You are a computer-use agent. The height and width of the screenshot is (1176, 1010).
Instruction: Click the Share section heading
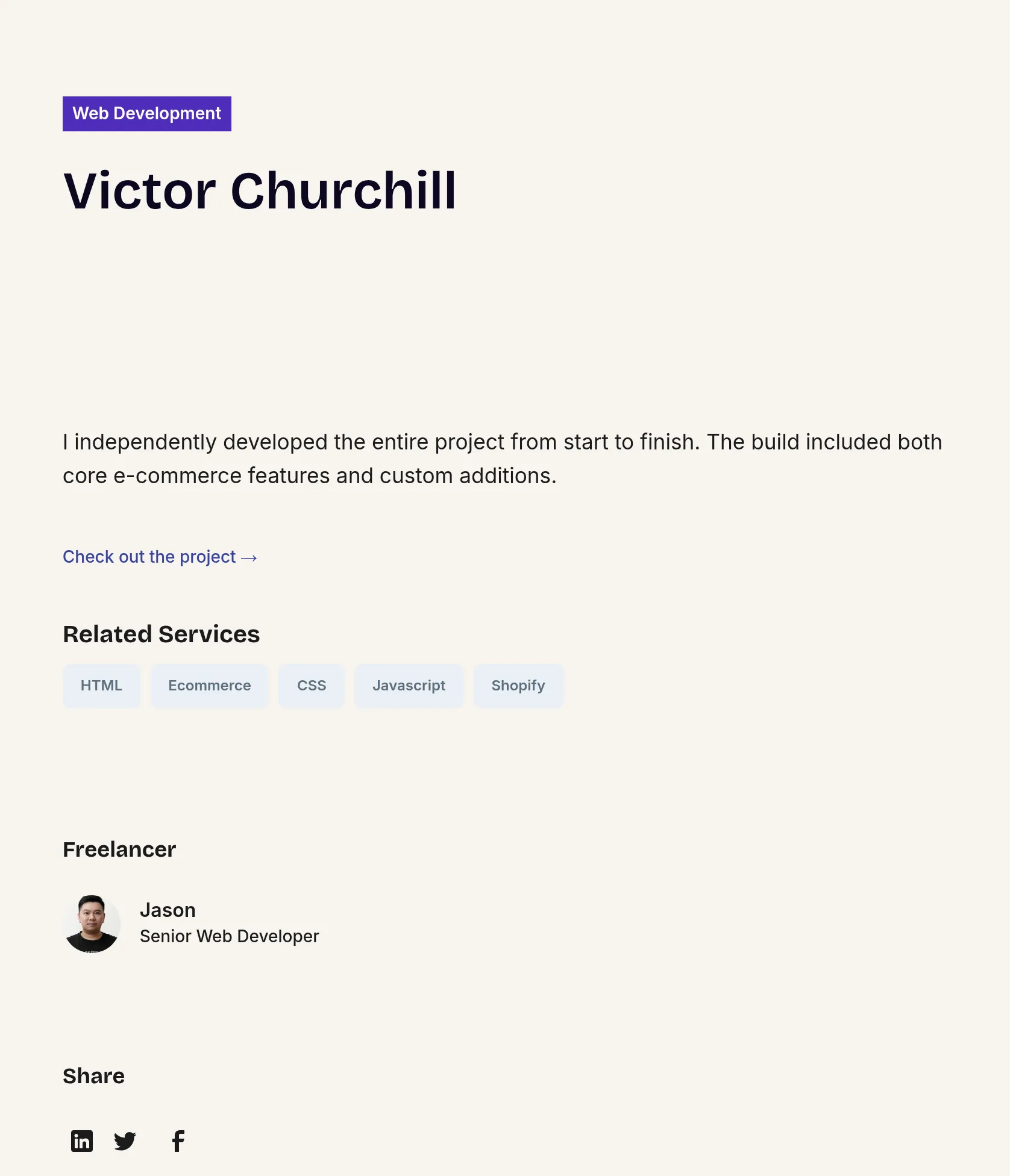[x=93, y=1076]
